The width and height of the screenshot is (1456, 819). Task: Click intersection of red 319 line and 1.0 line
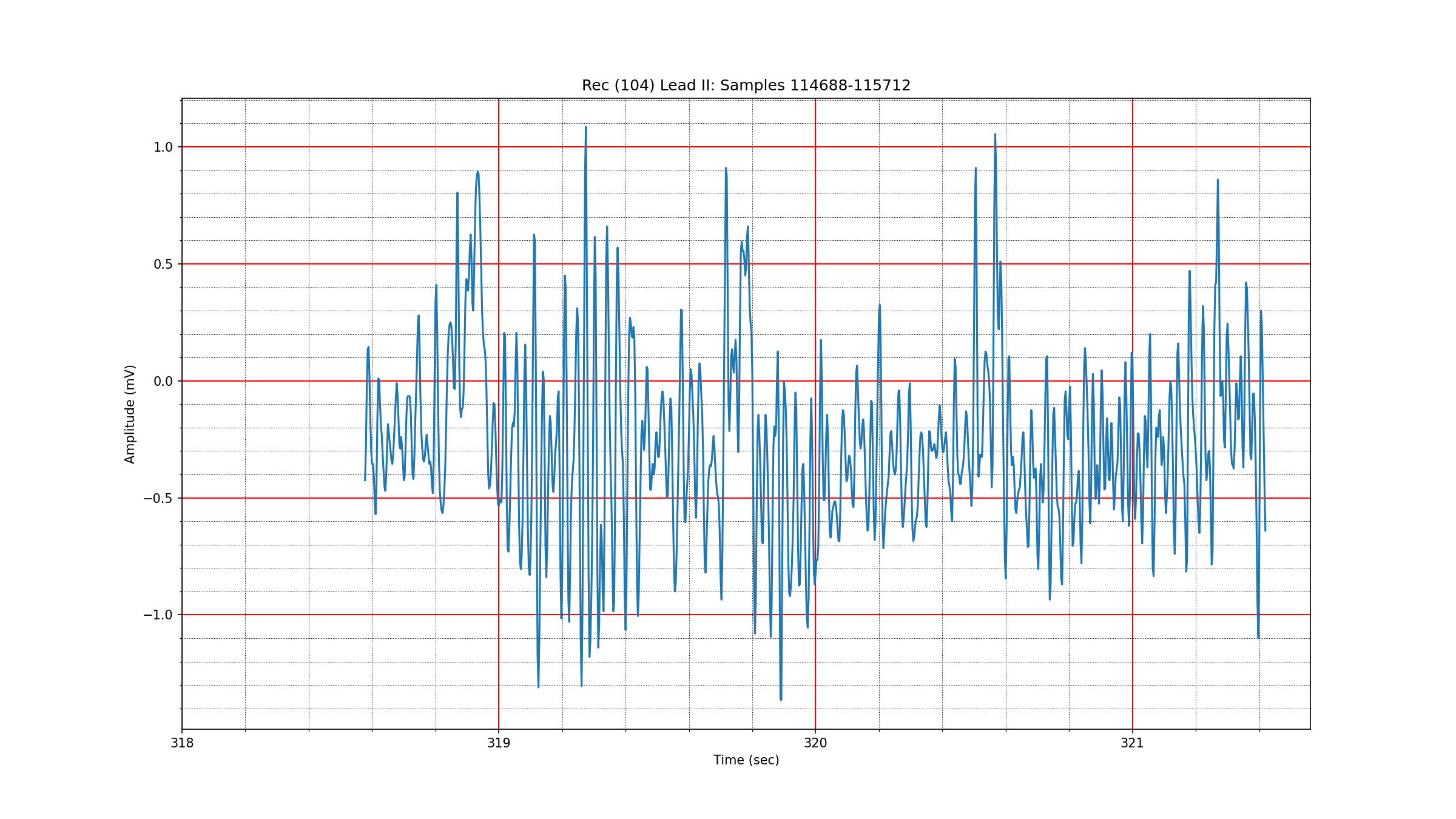point(499,147)
